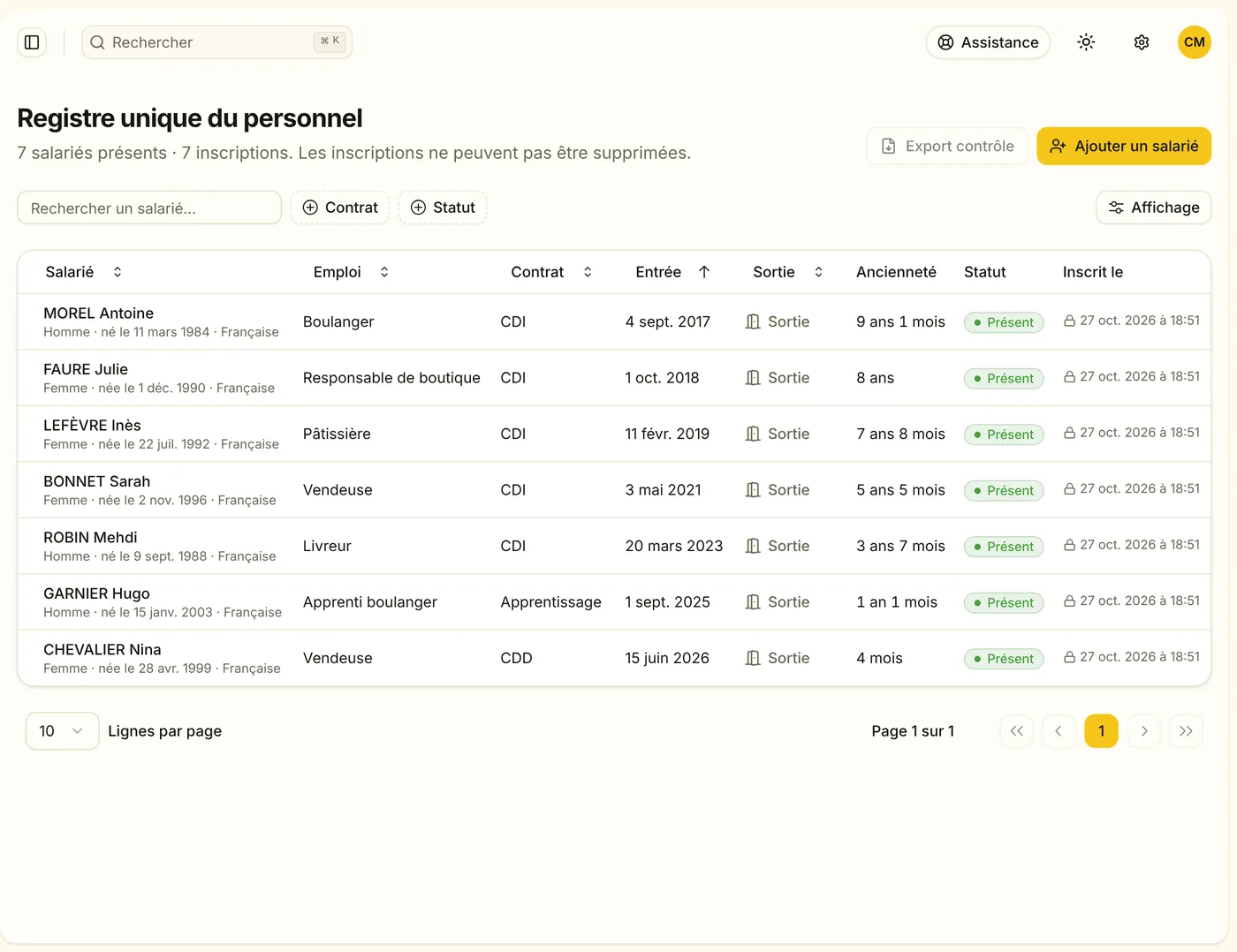Click the Pâtissière job cell
Image resolution: width=1237 pixels, height=952 pixels.
click(x=337, y=434)
